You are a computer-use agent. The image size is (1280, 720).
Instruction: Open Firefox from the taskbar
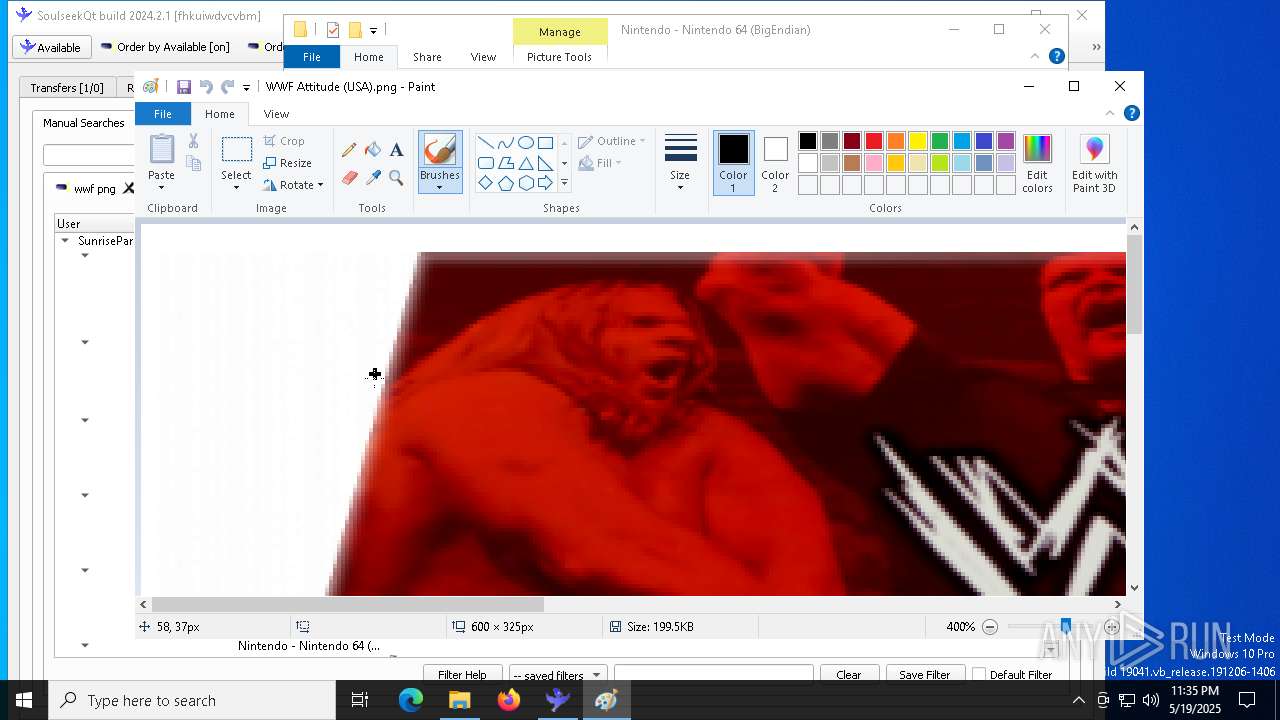(x=509, y=700)
